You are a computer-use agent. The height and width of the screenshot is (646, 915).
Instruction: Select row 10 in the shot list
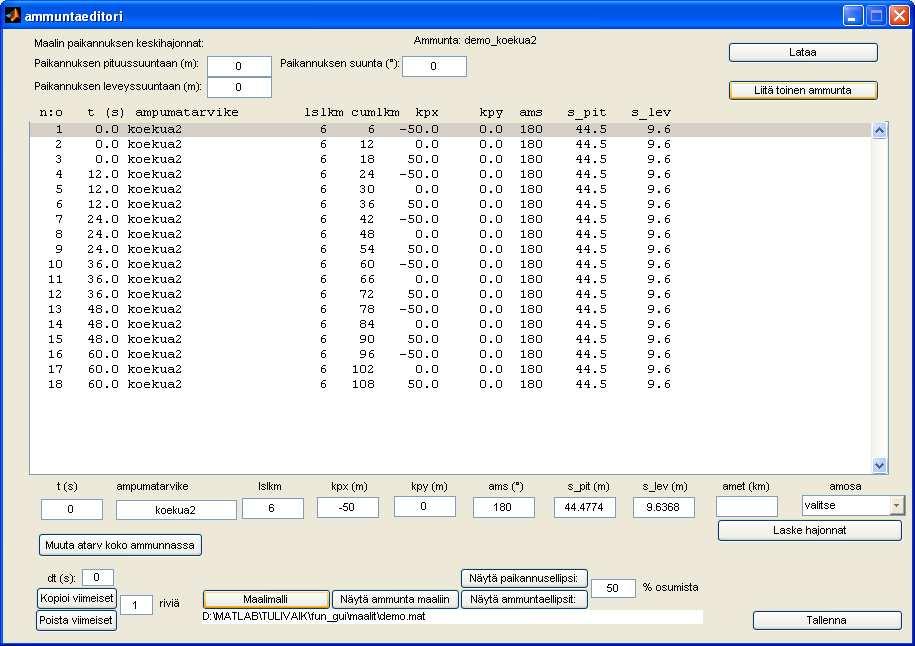(x=449, y=264)
